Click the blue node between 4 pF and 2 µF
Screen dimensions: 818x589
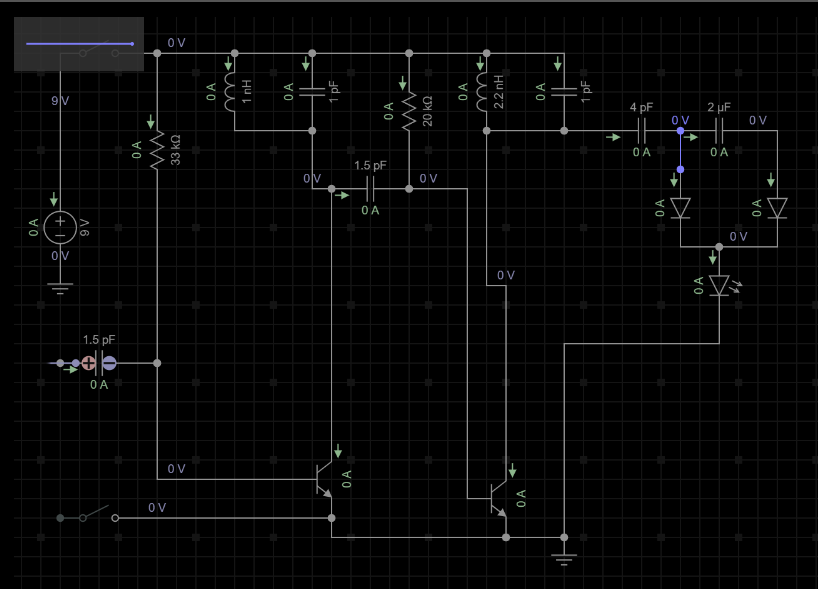(680, 130)
